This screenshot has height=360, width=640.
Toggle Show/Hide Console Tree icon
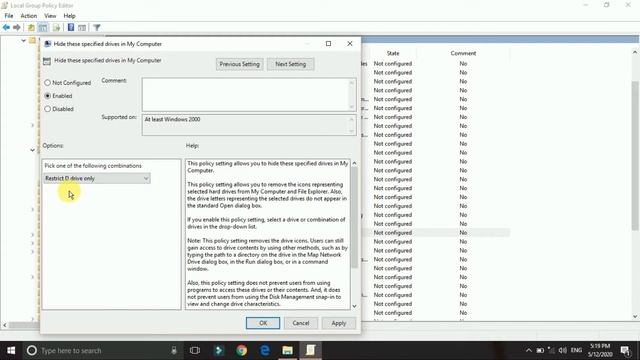tap(43, 27)
